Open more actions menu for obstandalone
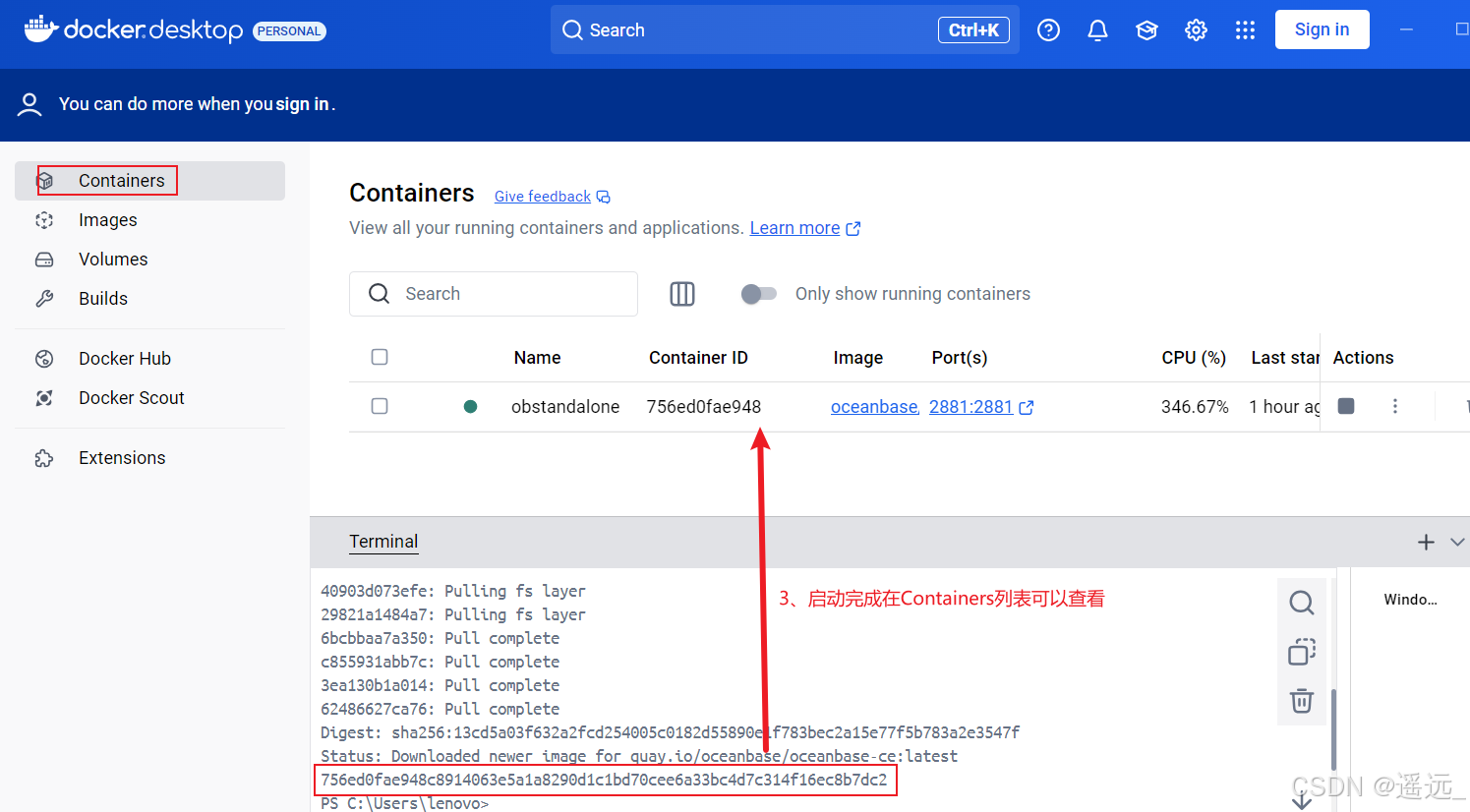The image size is (1470, 812). pyautogui.click(x=1394, y=406)
